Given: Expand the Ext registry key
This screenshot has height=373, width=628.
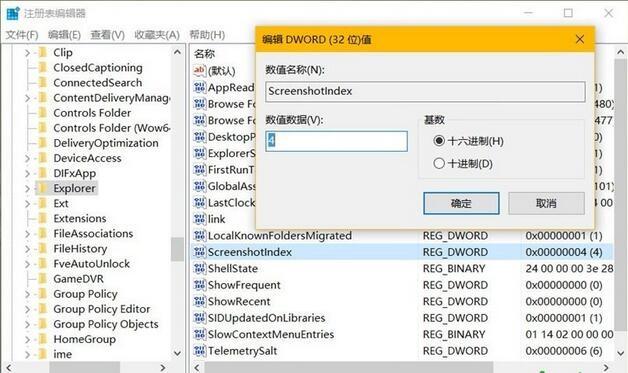Looking at the screenshot, I should pos(27,204).
